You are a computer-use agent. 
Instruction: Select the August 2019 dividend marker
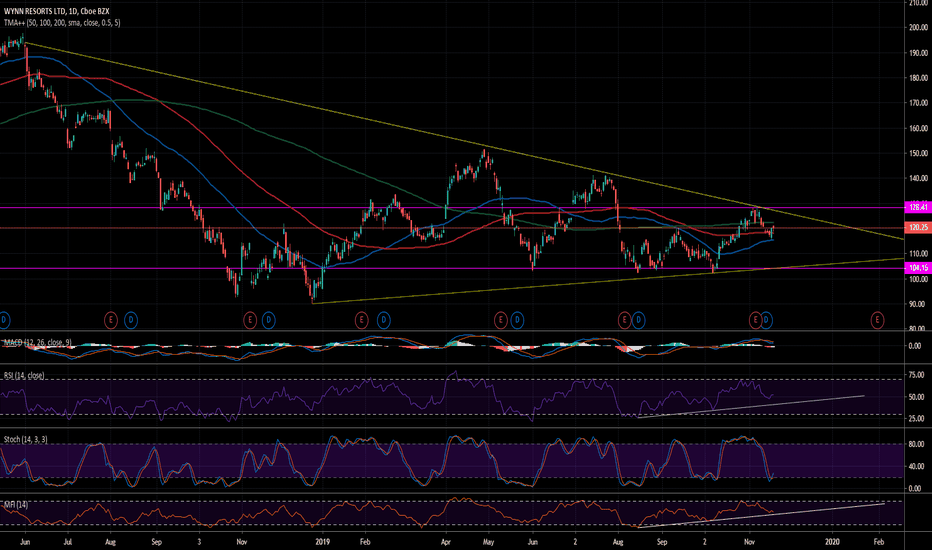pyautogui.click(x=638, y=320)
